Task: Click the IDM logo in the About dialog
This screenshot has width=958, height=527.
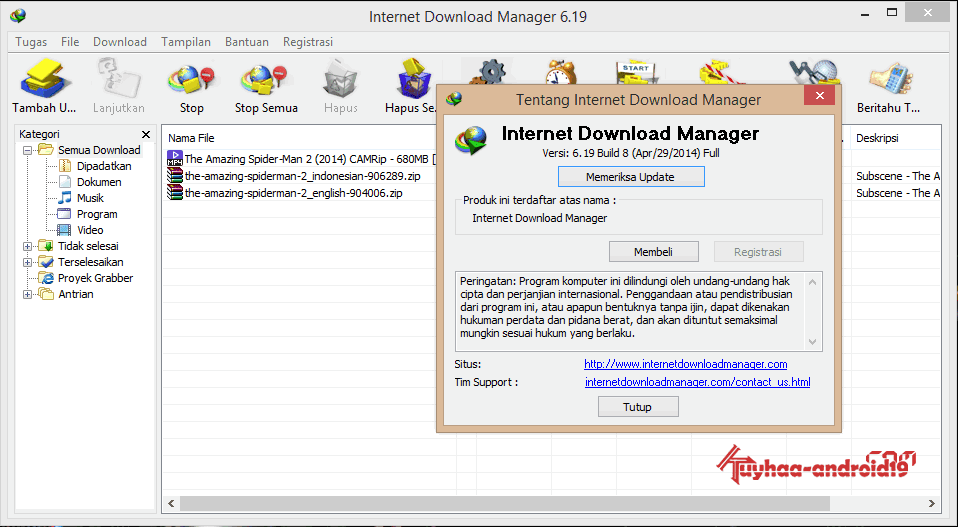Action: click(471, 140)
